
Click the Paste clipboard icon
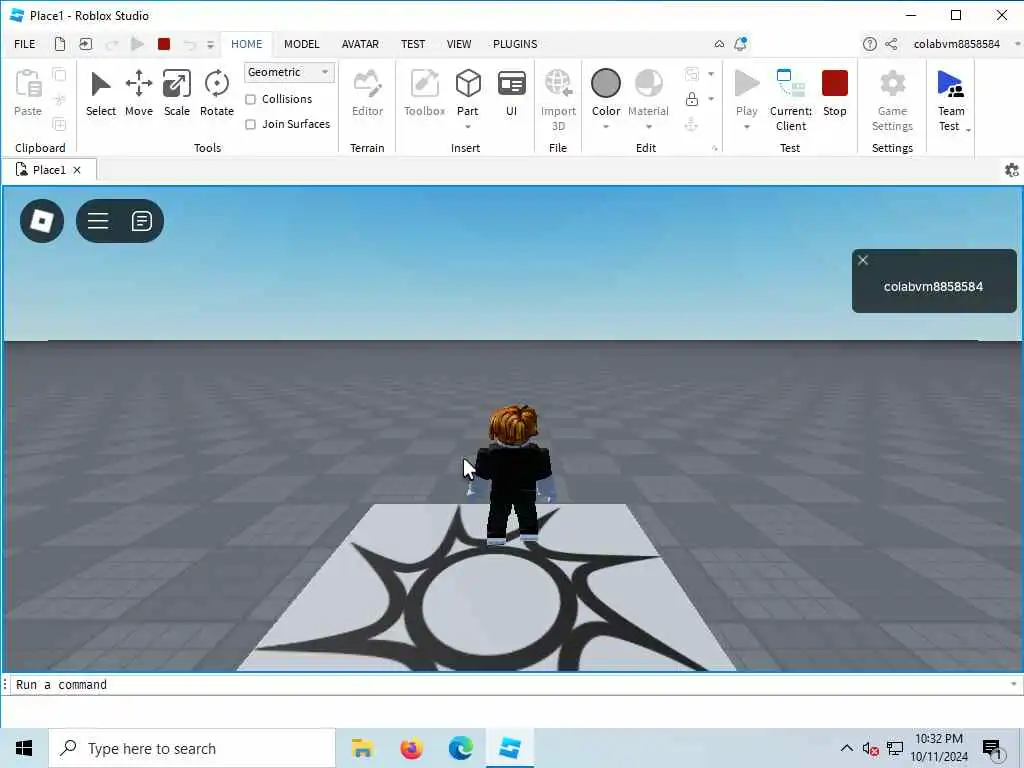(28, 84)
